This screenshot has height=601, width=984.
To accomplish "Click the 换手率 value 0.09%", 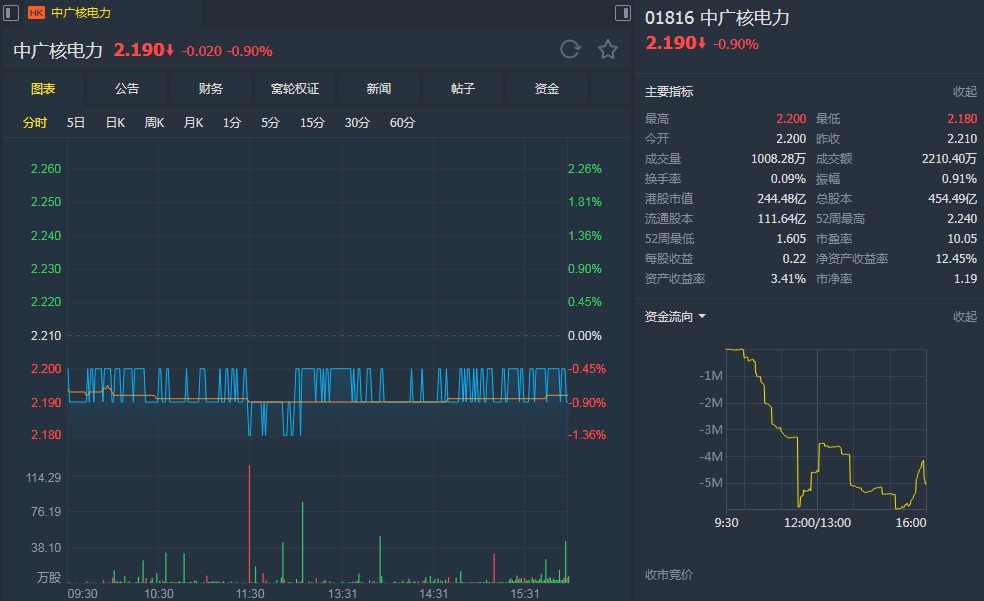I will tap(788, 179).
